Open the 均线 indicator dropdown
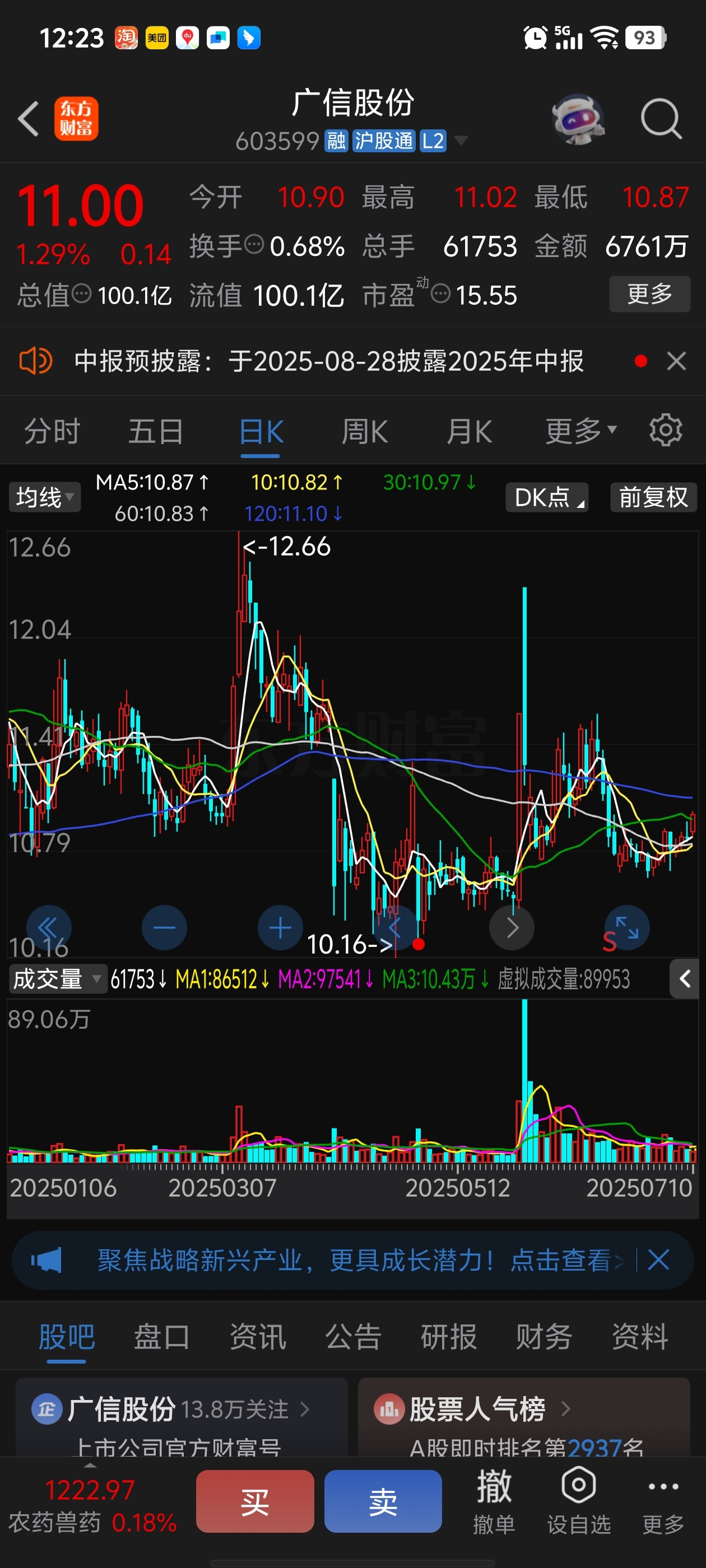706x1568 pixels. tap(44, 497)
